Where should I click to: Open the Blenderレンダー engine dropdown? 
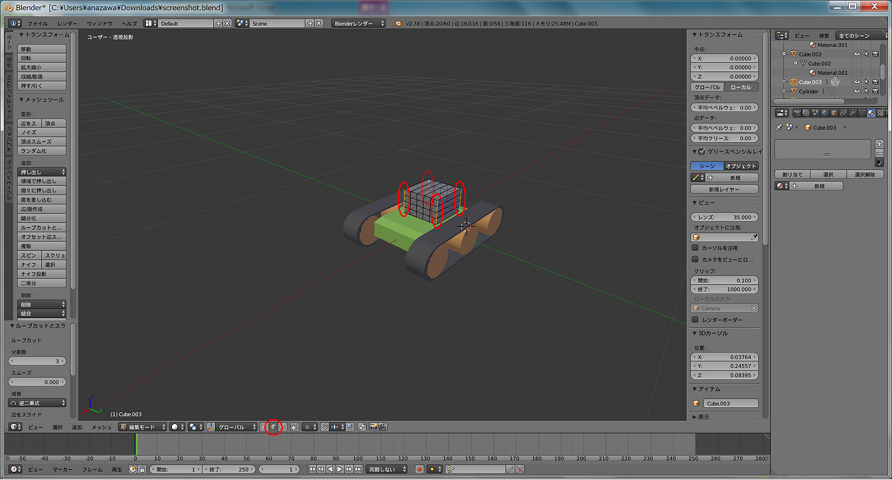click(x=359, y=22)
